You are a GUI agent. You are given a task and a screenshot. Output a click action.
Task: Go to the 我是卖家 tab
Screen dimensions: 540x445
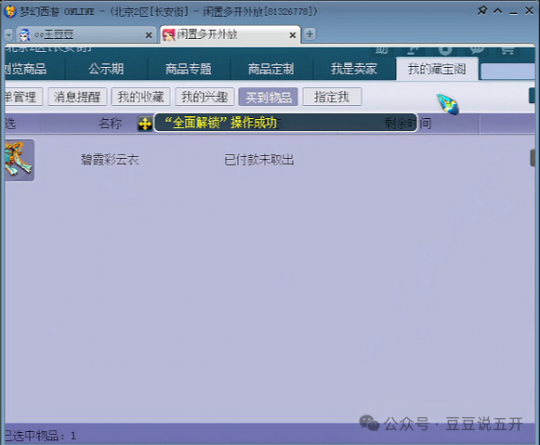(x=354, y=69)
